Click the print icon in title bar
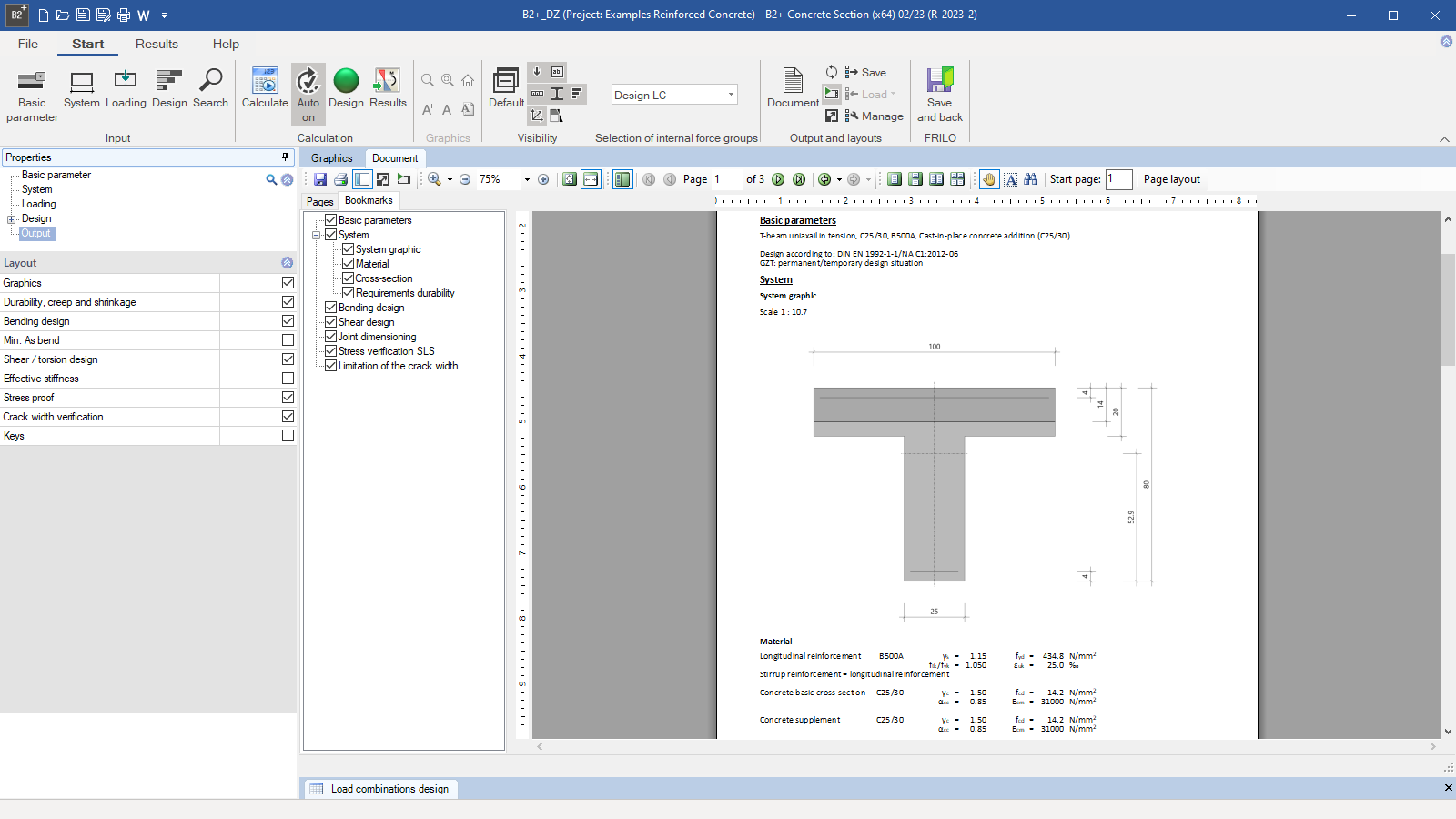The width and height of the screenshot is (1456, 819). 124,15
